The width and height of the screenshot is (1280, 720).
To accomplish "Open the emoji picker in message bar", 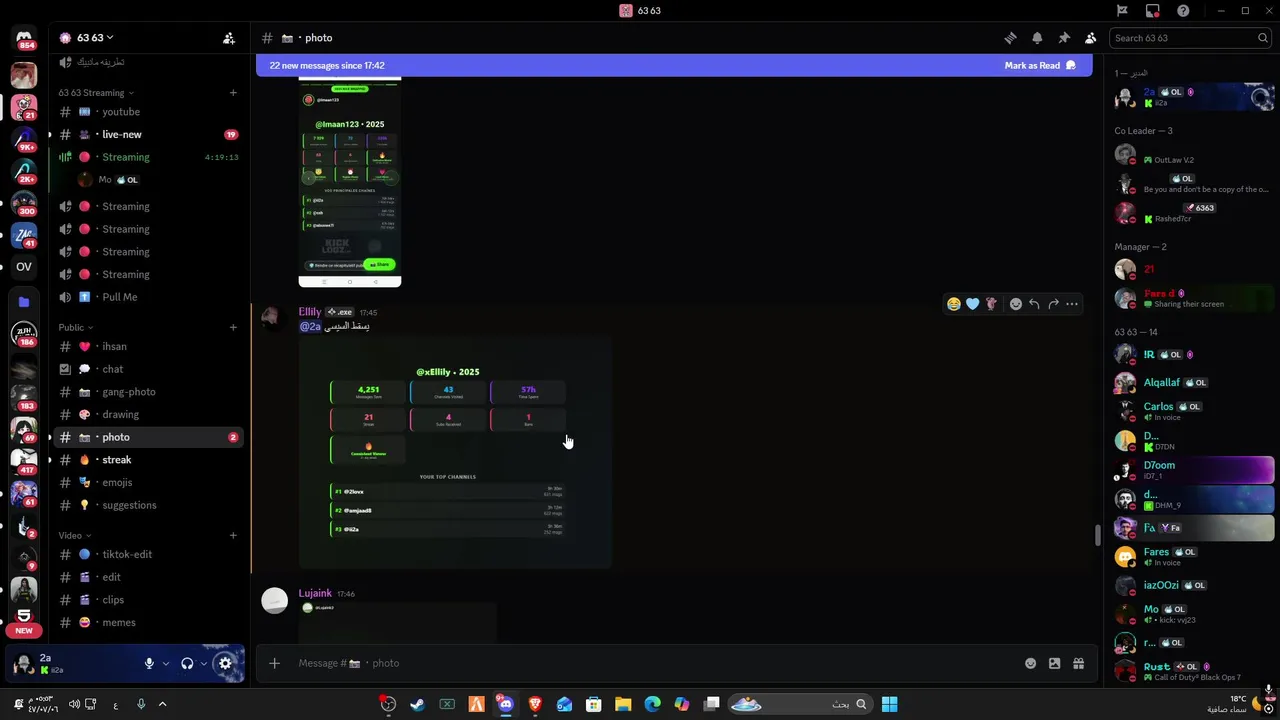I will pyautogui.click(x=1030, y=663).
